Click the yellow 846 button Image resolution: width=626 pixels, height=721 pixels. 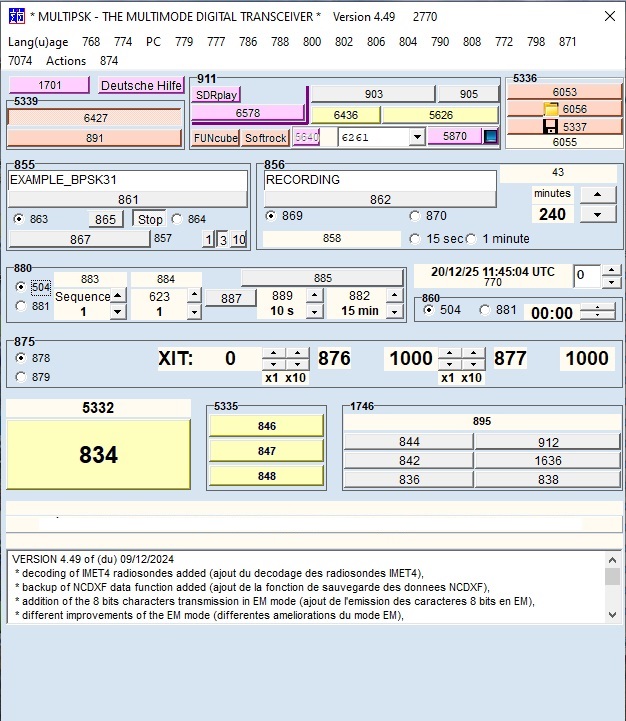[x=267, y=426]
